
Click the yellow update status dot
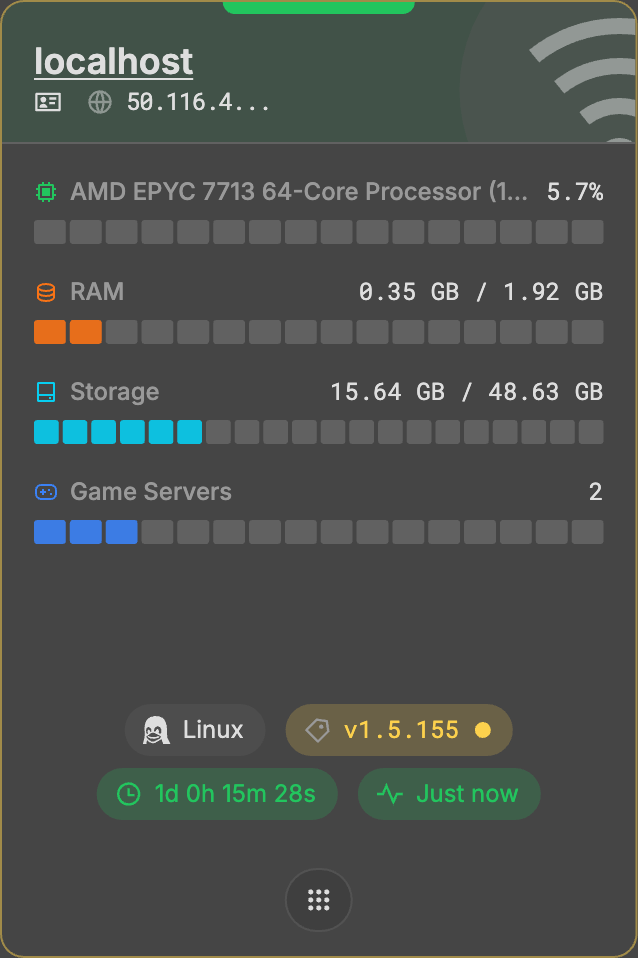pyautogui.click(x=483, y=730)
